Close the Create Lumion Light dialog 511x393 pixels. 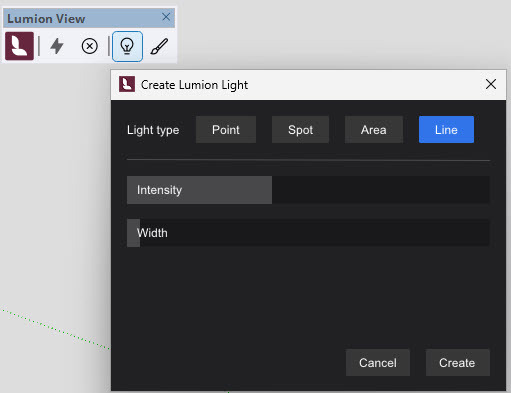click(x=491, y=84)
